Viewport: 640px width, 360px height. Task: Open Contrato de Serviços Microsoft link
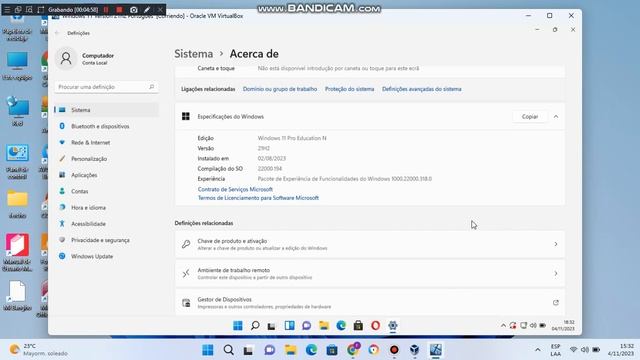tap(235, 189)
